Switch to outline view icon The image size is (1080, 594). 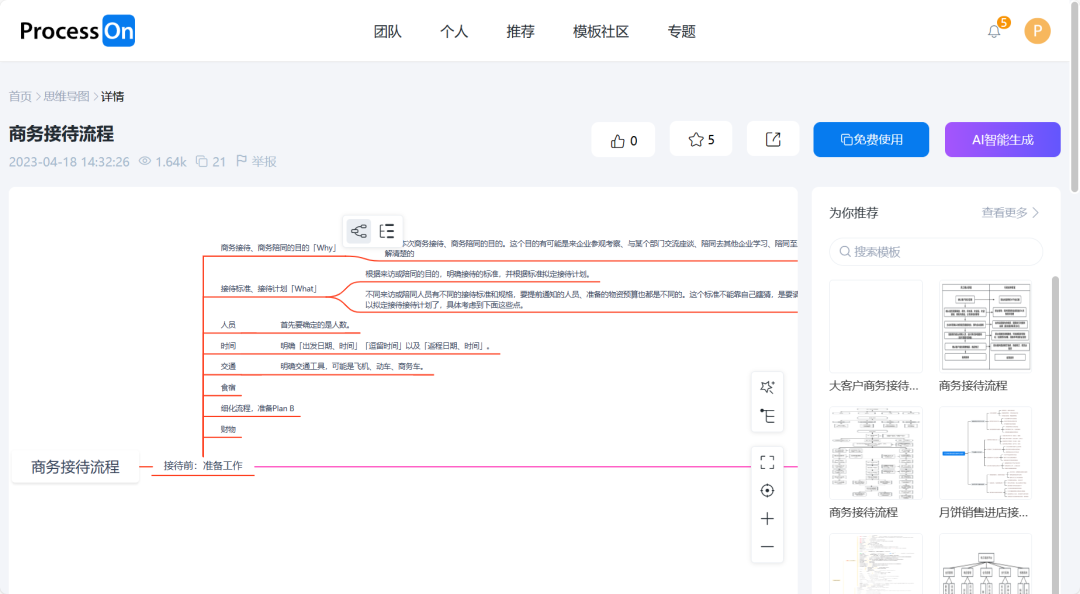coord(387,231)
